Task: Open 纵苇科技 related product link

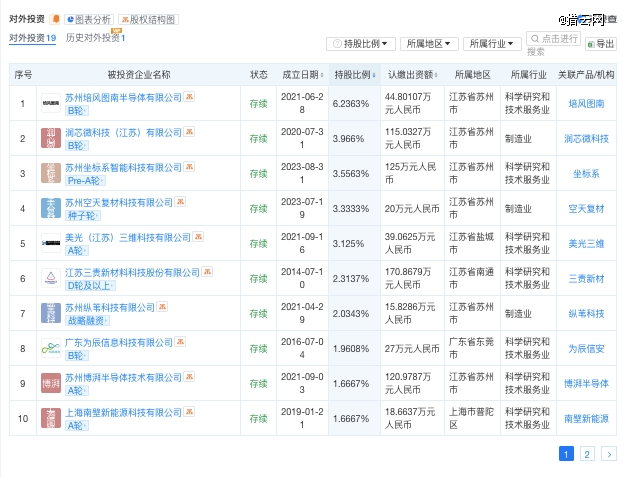Action: point(586,314)
